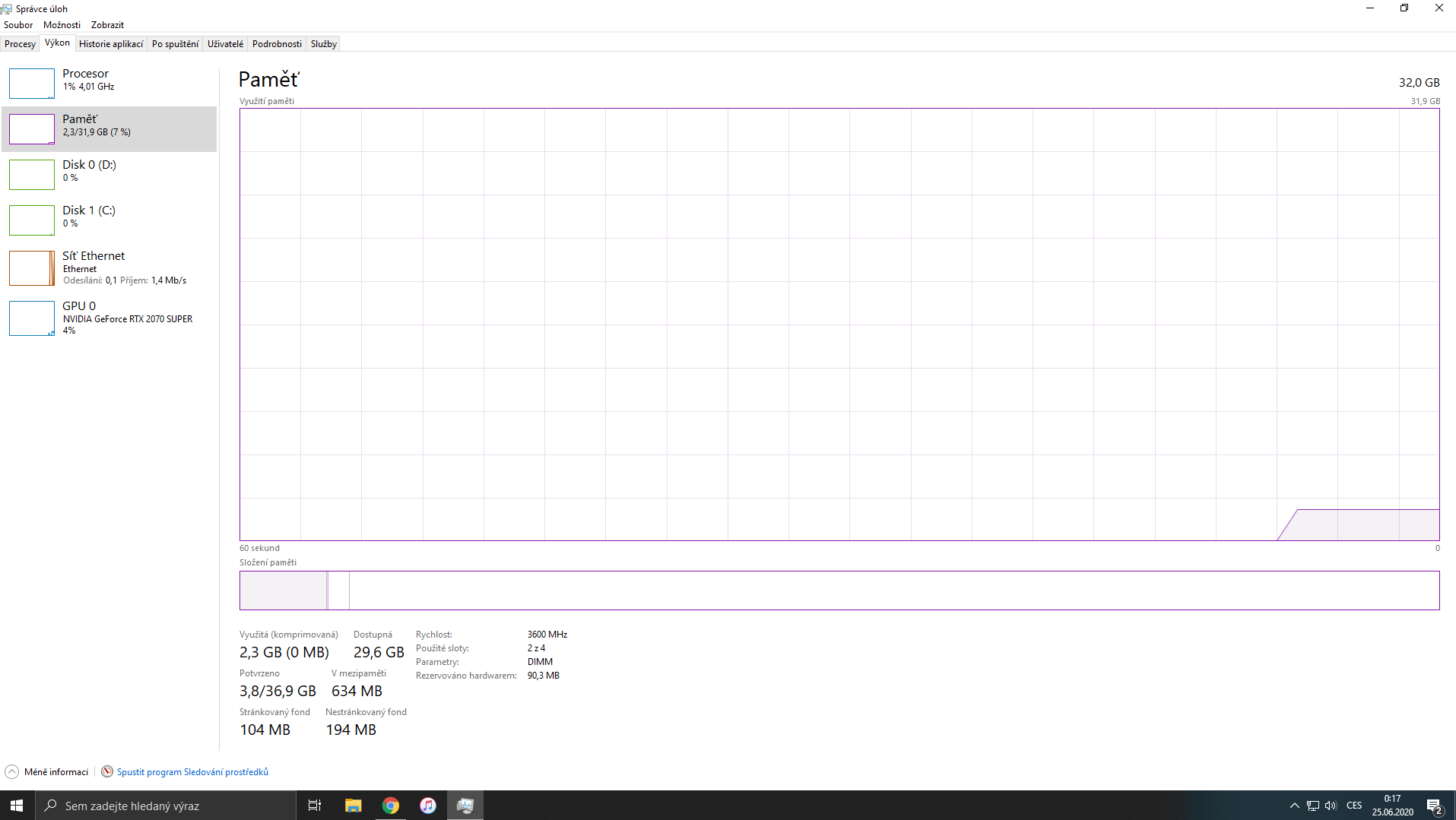Viewport: 1456px width, 820px height.
Task: Collapse view with Méně informací arrow
Action: [12, 771]
